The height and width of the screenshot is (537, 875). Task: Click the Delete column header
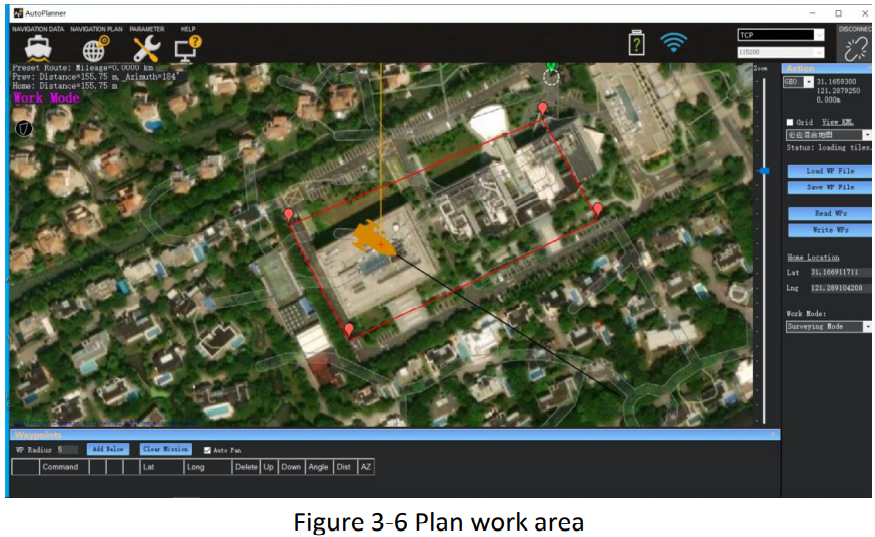point(246,467)
